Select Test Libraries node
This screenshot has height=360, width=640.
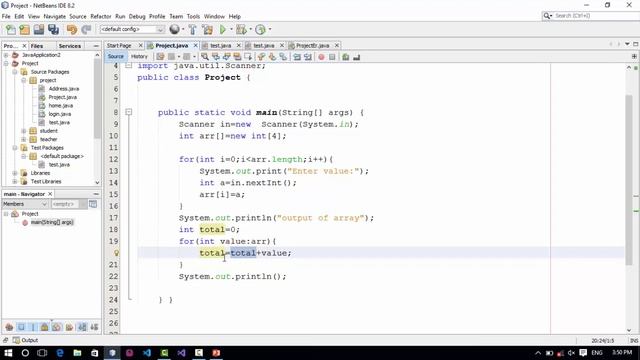pos(46,181)
